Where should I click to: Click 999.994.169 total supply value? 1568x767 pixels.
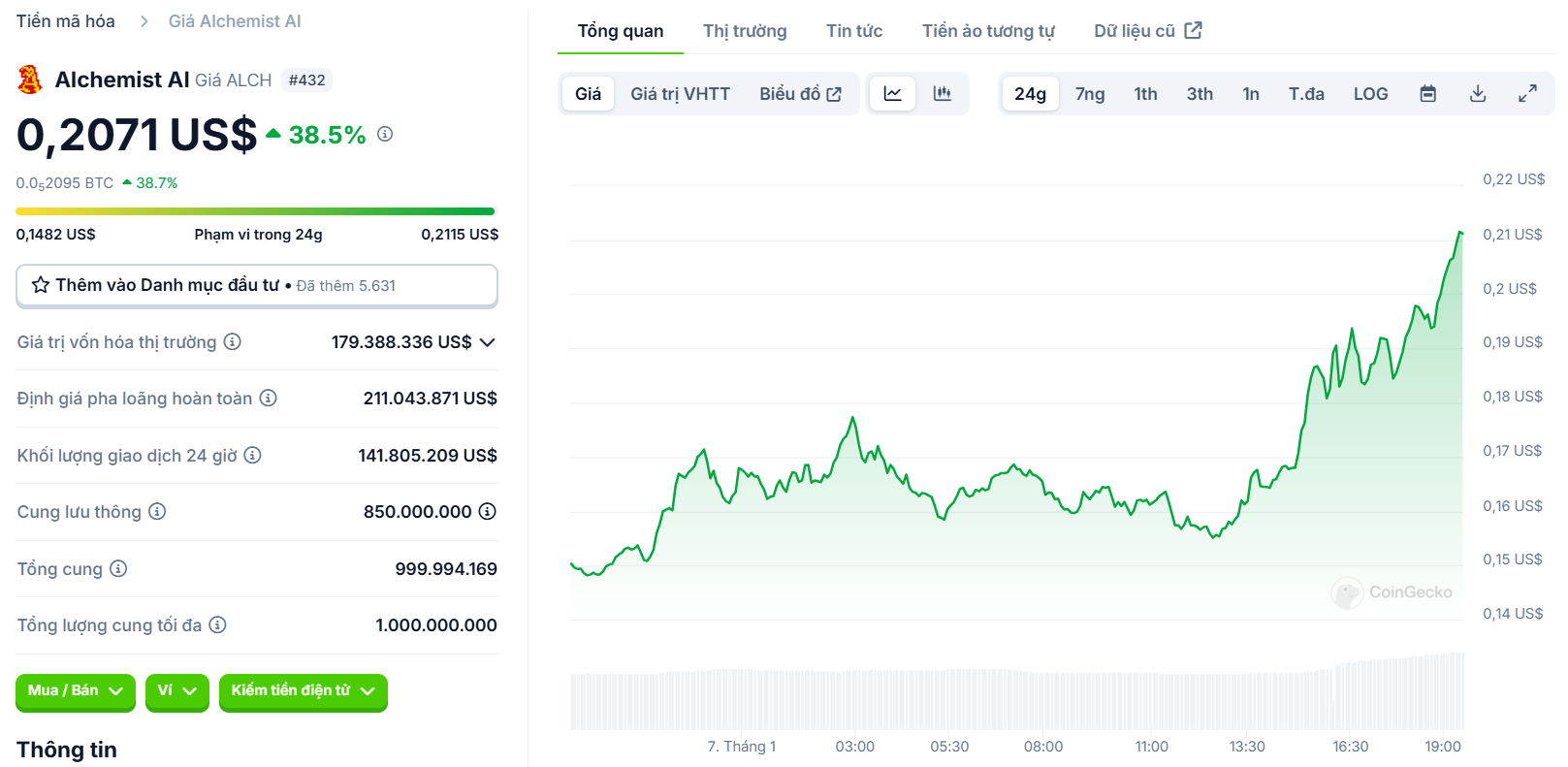(x=446, y=569)
